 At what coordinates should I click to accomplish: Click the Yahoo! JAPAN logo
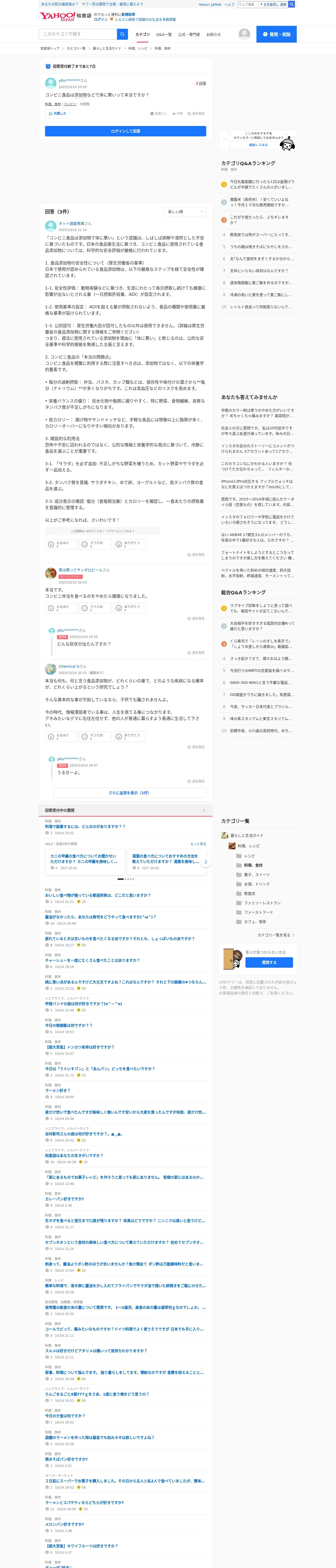[57, 16]
